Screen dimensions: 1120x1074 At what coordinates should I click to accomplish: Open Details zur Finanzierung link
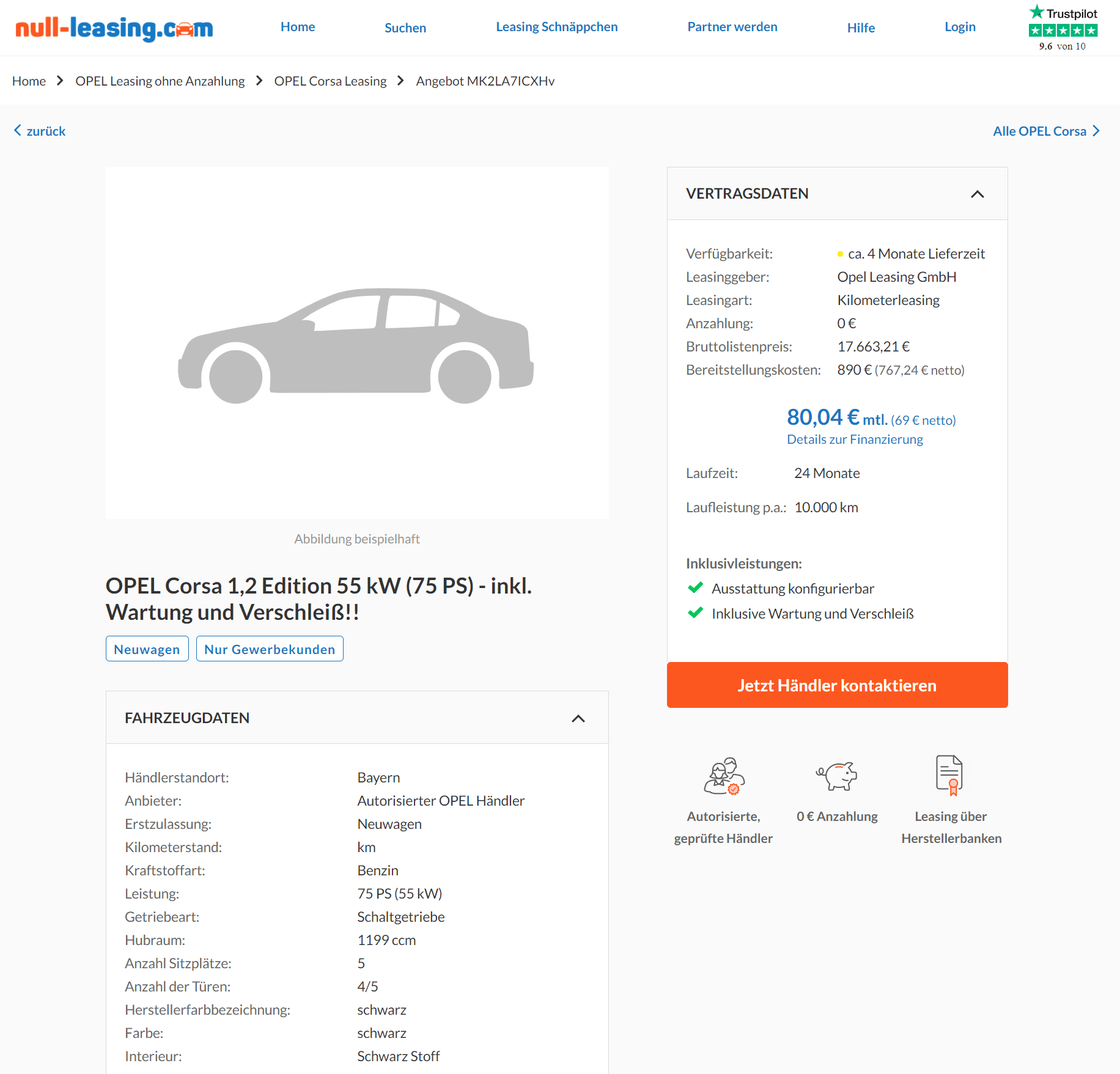[x=855, y=440]
